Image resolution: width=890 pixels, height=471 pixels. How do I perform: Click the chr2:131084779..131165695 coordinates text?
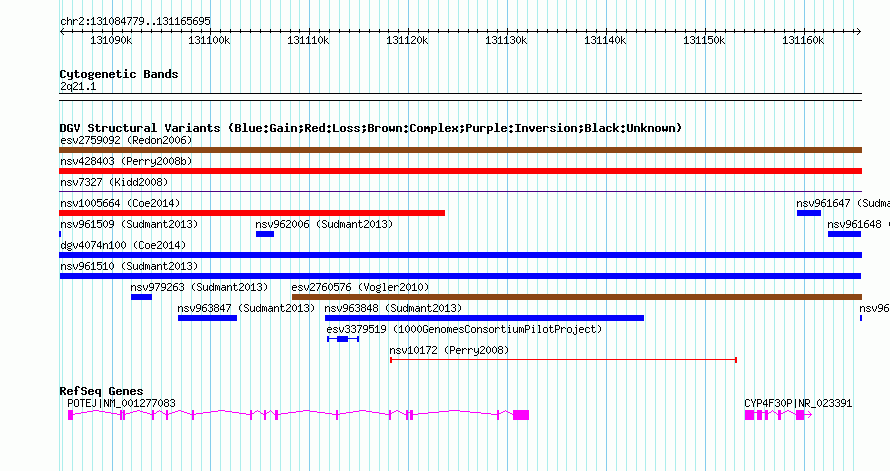[135, 21]
